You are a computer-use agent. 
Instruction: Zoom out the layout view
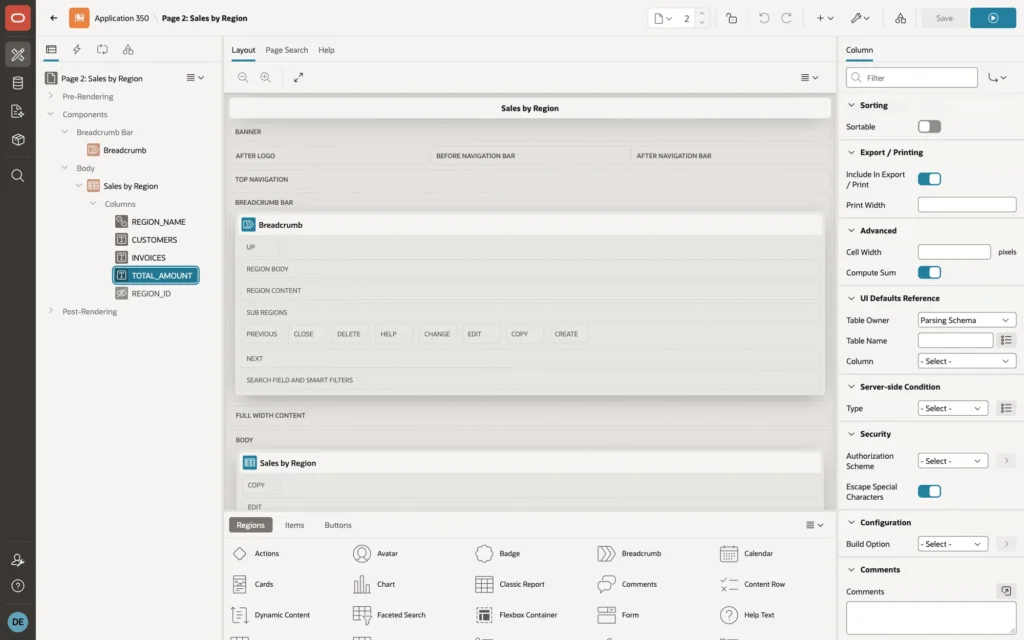pos(243,77)
